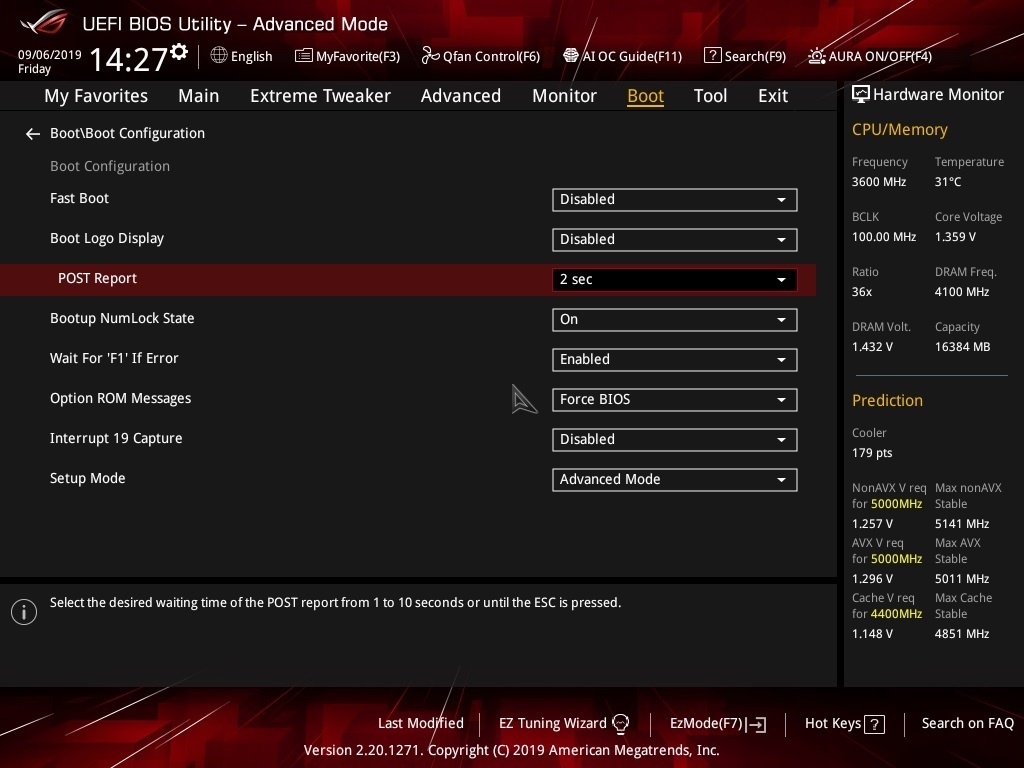Open the Option ROM Messages dropdown
Image resolution: width=1024 pixels, height=768 pixels.
(675, 400)
